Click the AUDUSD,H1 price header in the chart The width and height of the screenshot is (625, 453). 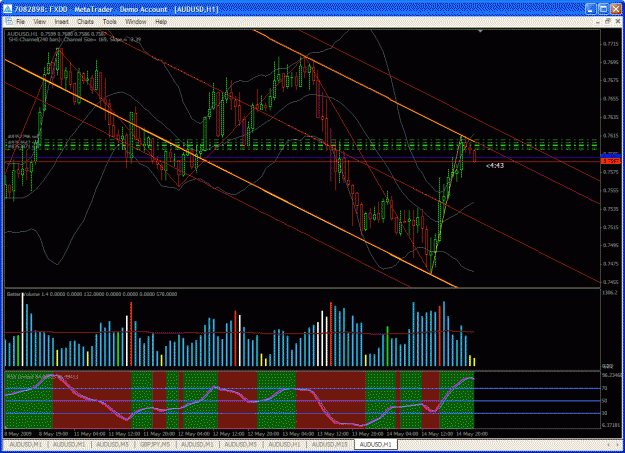click(57, 34)
